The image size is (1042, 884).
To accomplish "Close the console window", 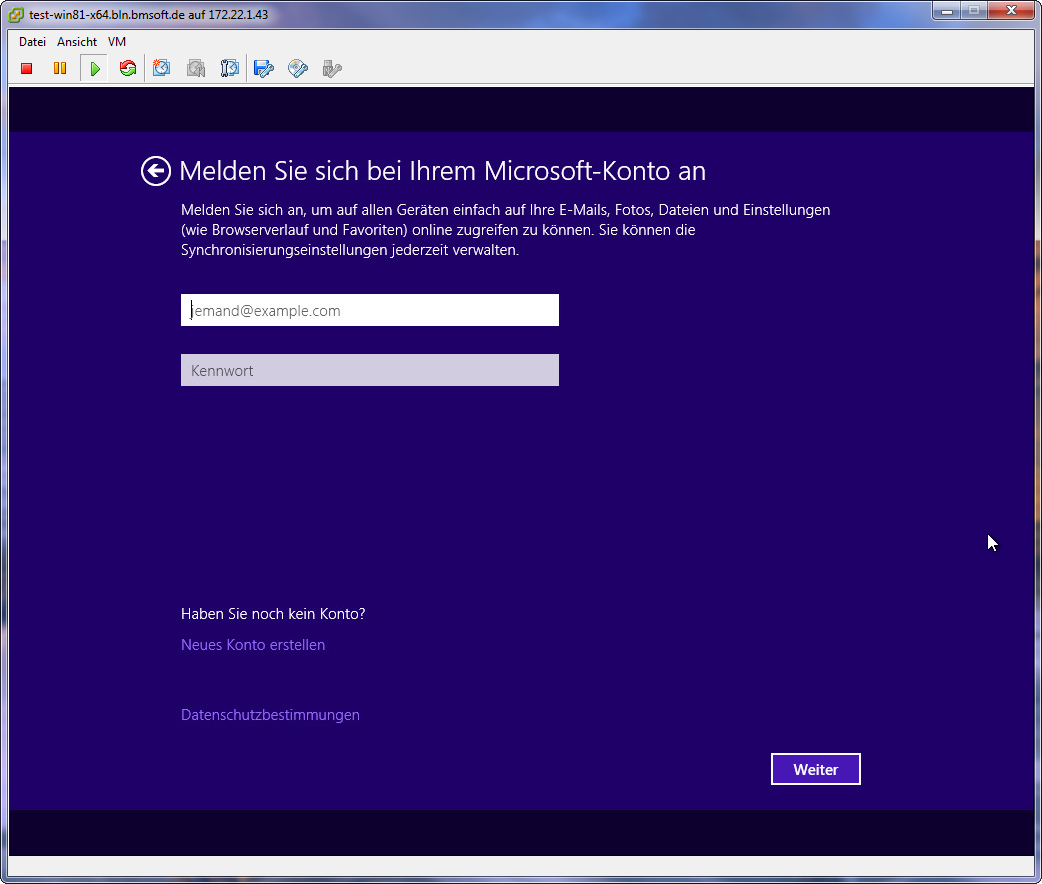I will point(1011,11).
